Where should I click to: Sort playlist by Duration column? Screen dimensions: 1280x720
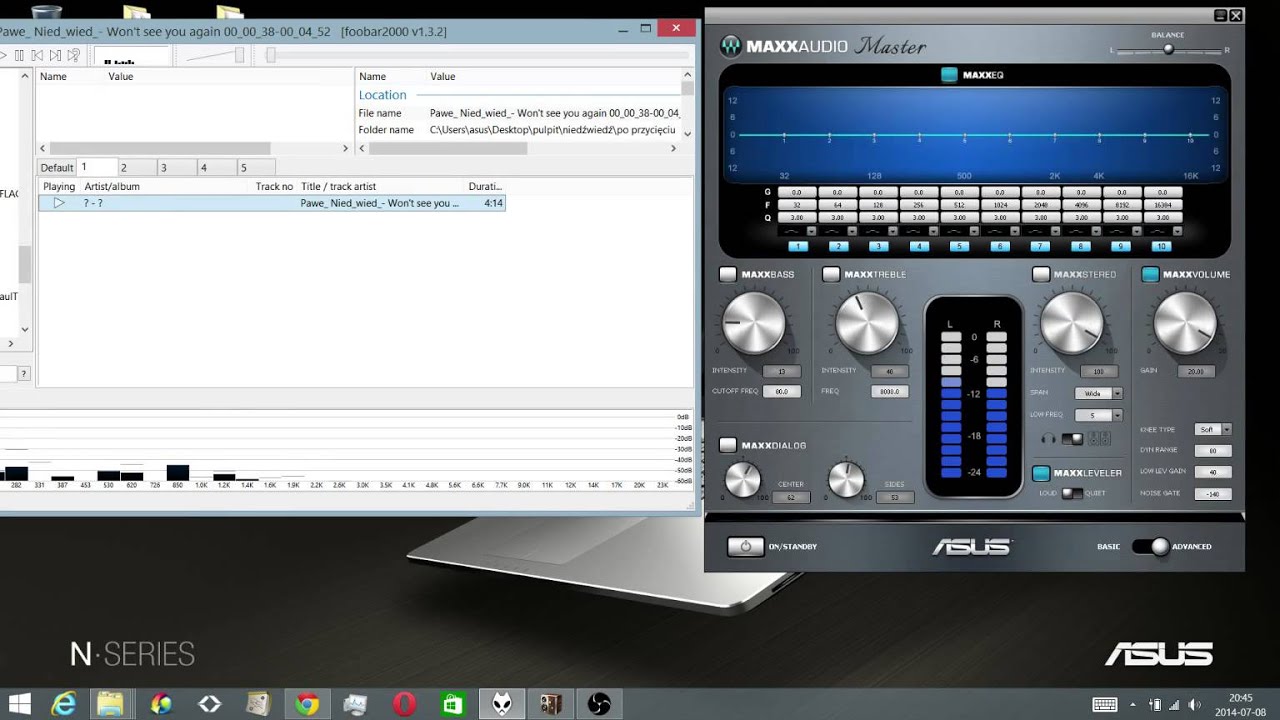coord(485,186)
